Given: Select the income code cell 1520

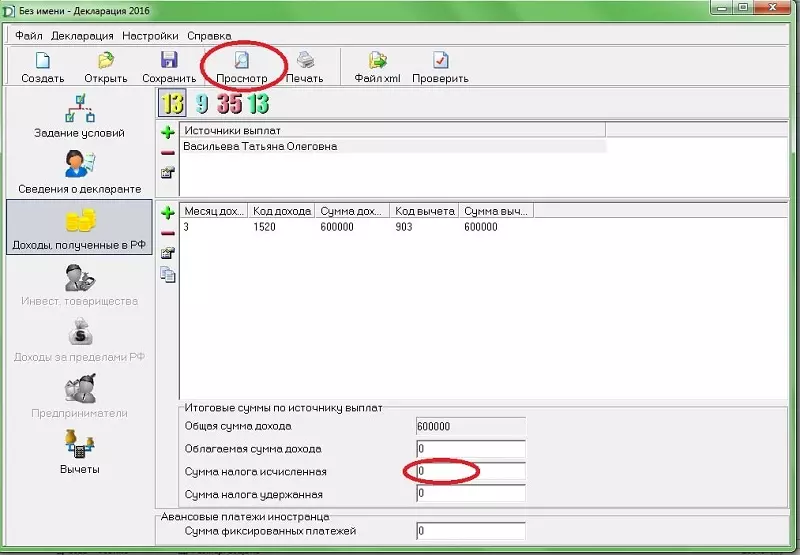Looking at the screenshot, I should [264, 227].
